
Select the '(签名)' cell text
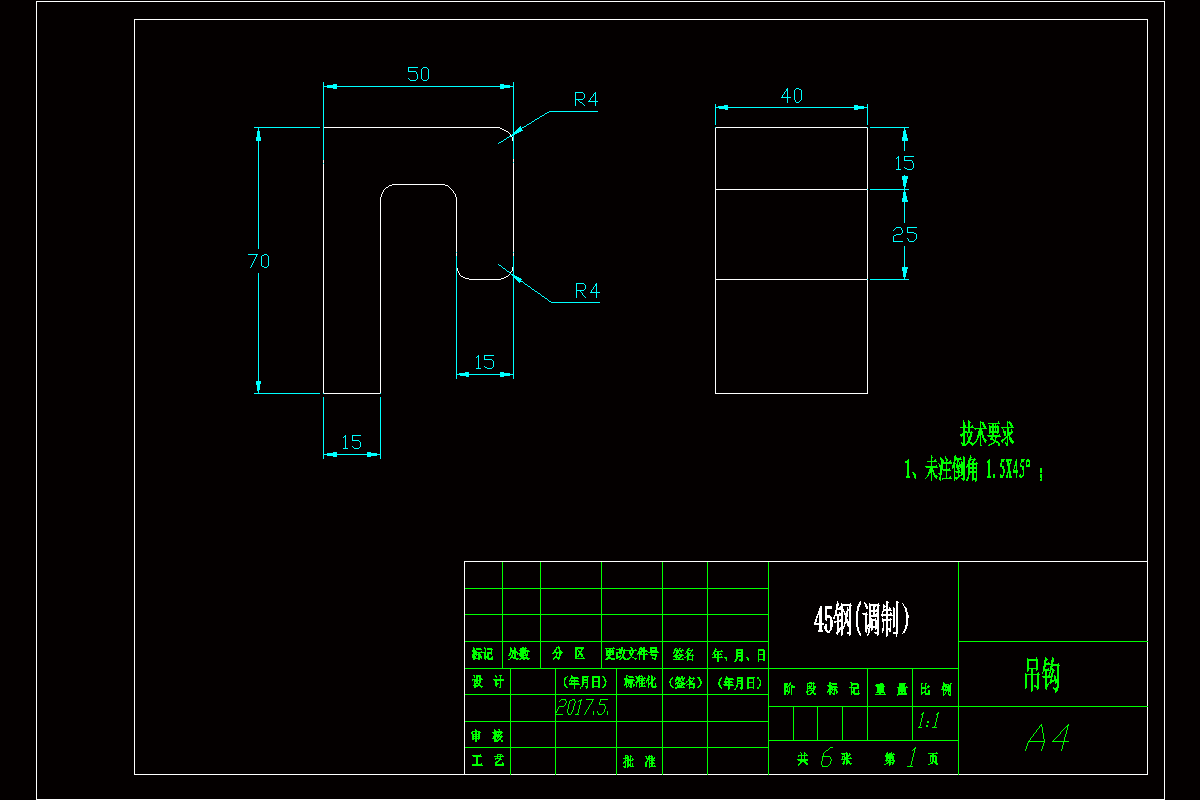685,682
